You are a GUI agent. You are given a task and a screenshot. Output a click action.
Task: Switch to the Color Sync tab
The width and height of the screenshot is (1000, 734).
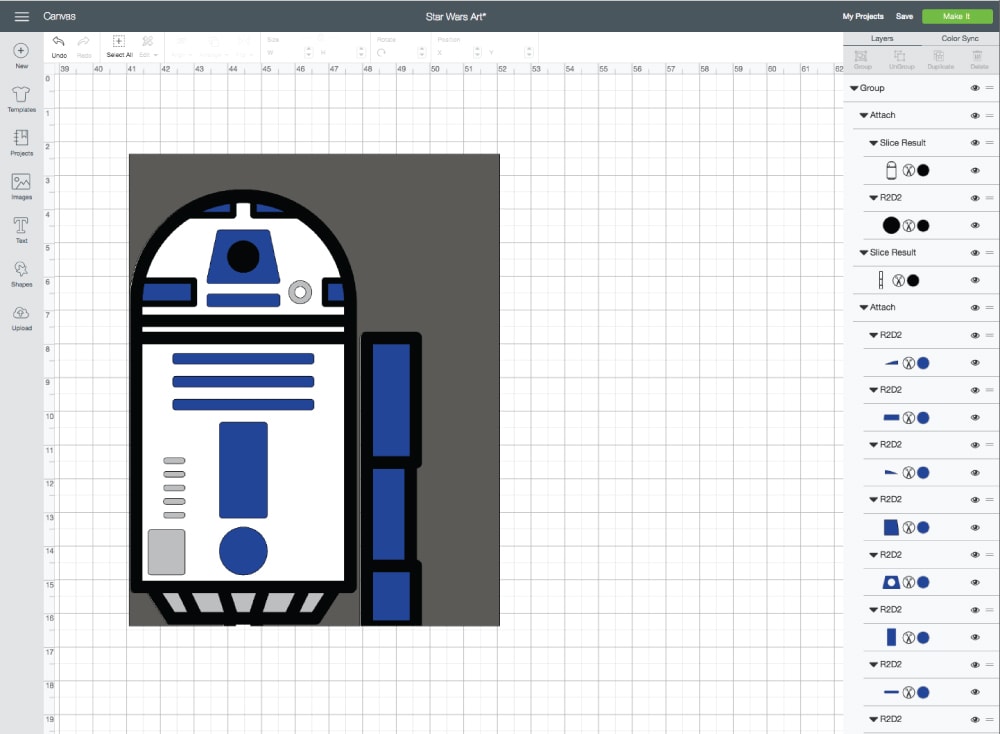click(960, 38)
